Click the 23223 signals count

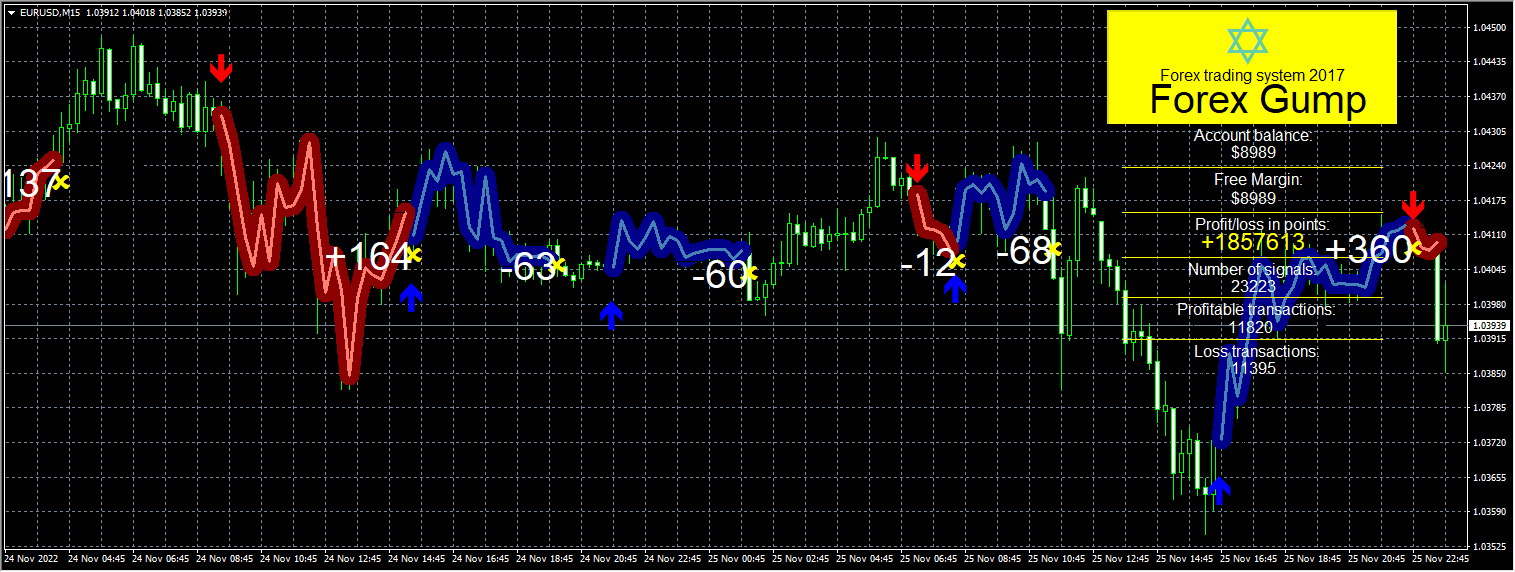[x=1252, y=286]
